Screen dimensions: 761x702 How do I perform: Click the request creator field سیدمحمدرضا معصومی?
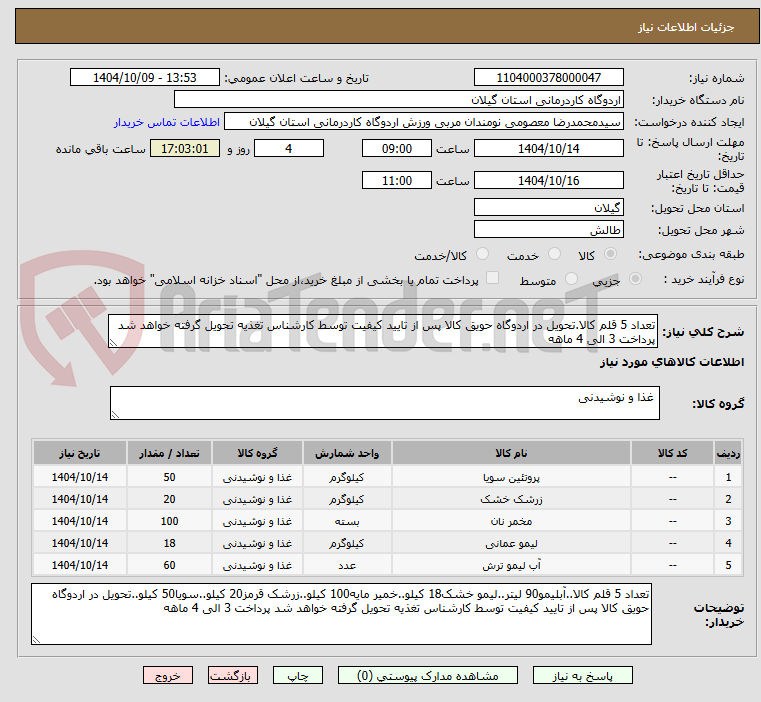click(424, 122)
